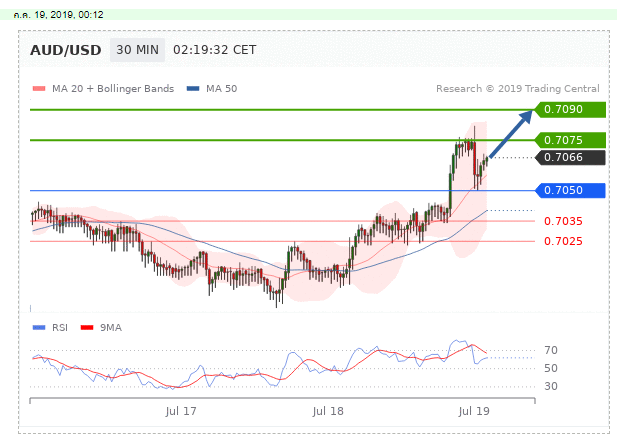This screenshot has height=445, width=617.
Task: Click the 0.7066 current price tag
Action: click(570, 157)
